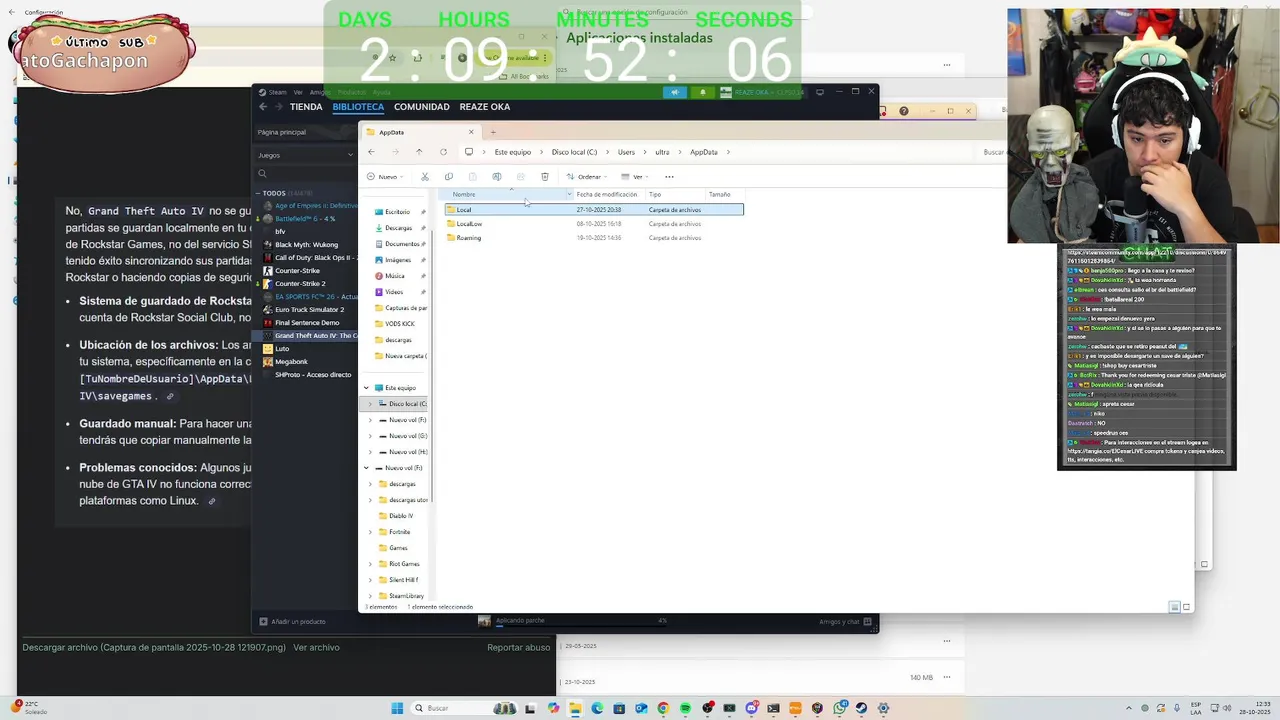The width and height of the screenshot is (1280, 720).
Task: Expand the Riot Games folder tree node
Action: coord(370,564)
